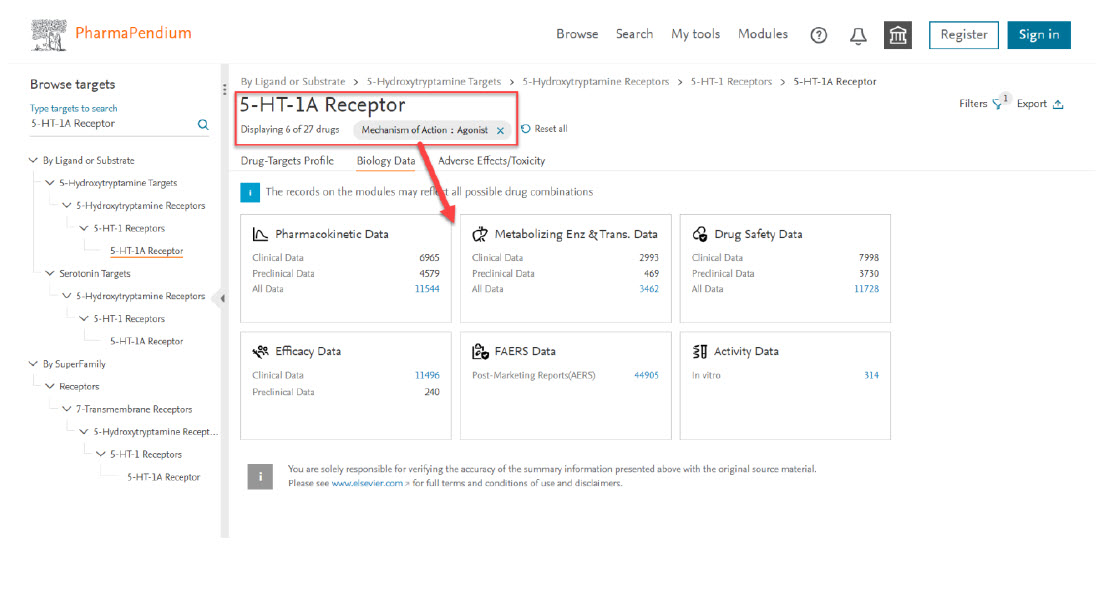
Task: Click the PharmaPendium logo
Action: coord(111,34)
